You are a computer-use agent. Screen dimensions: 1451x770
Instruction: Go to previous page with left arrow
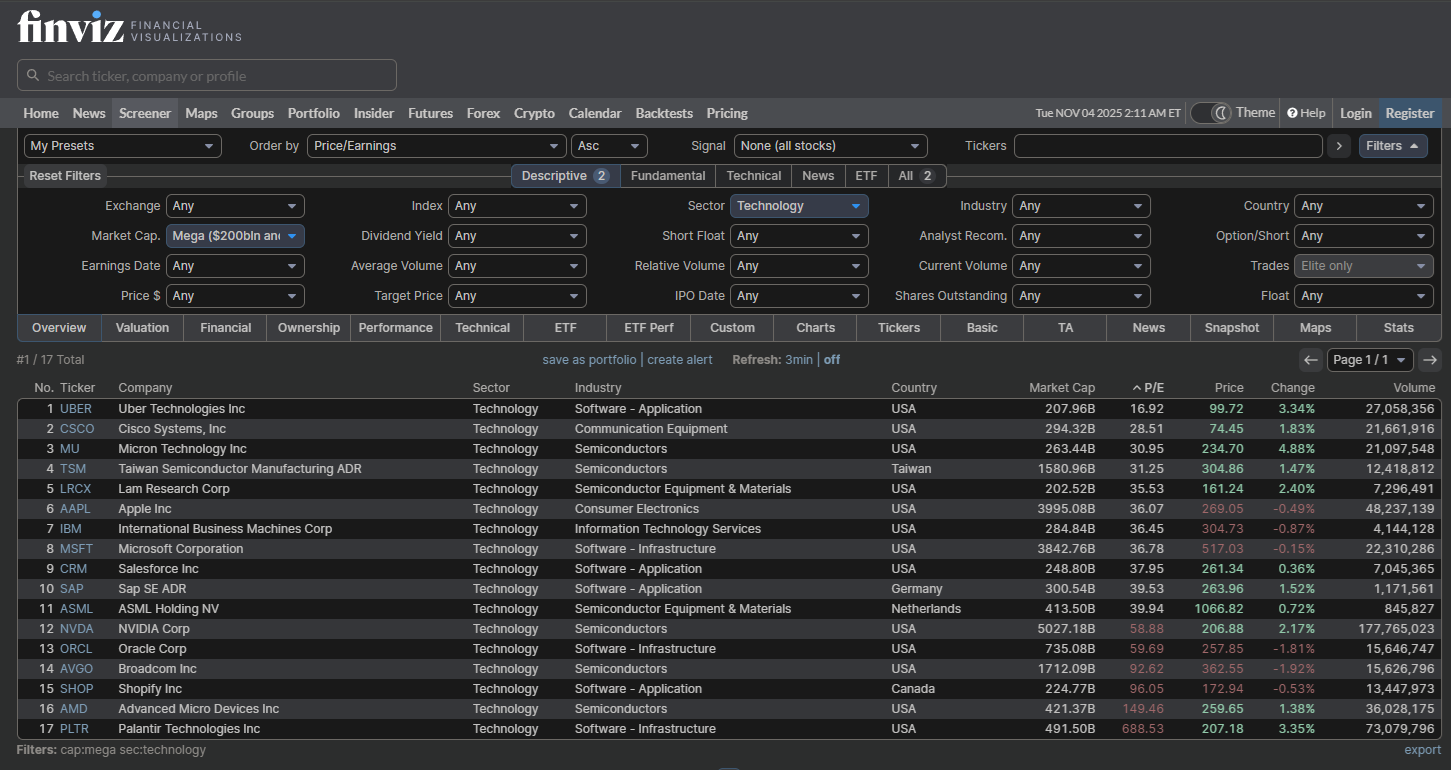(x=1310, y=360)
